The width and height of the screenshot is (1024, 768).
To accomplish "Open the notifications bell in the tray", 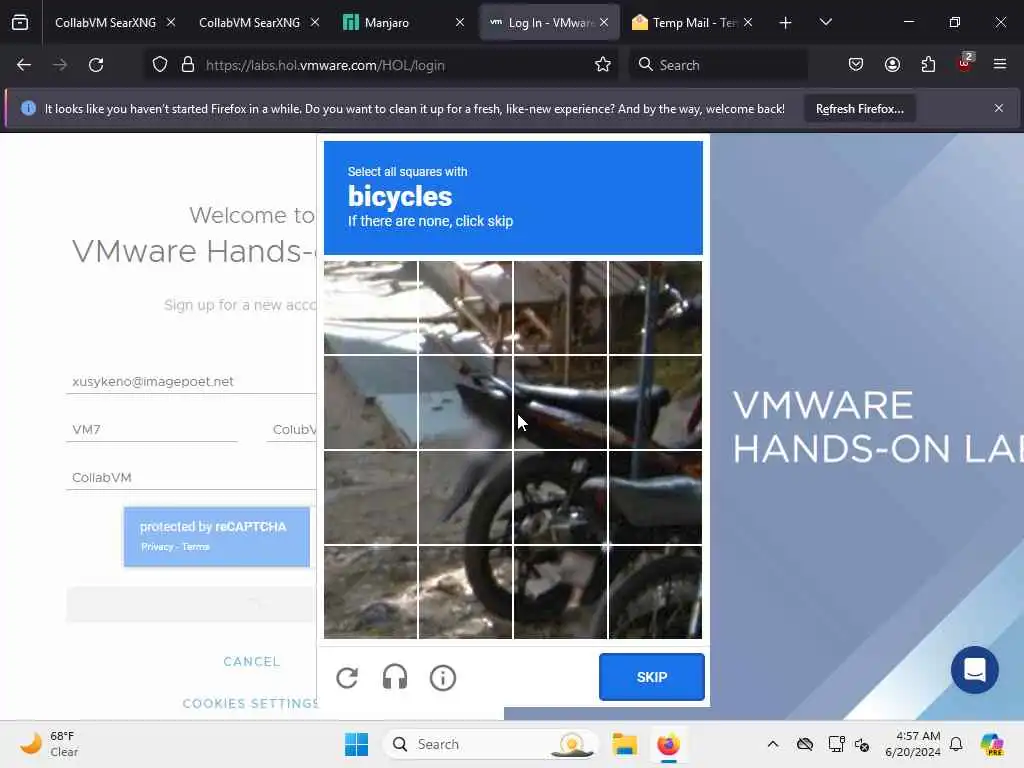I will tap(956, 744).
